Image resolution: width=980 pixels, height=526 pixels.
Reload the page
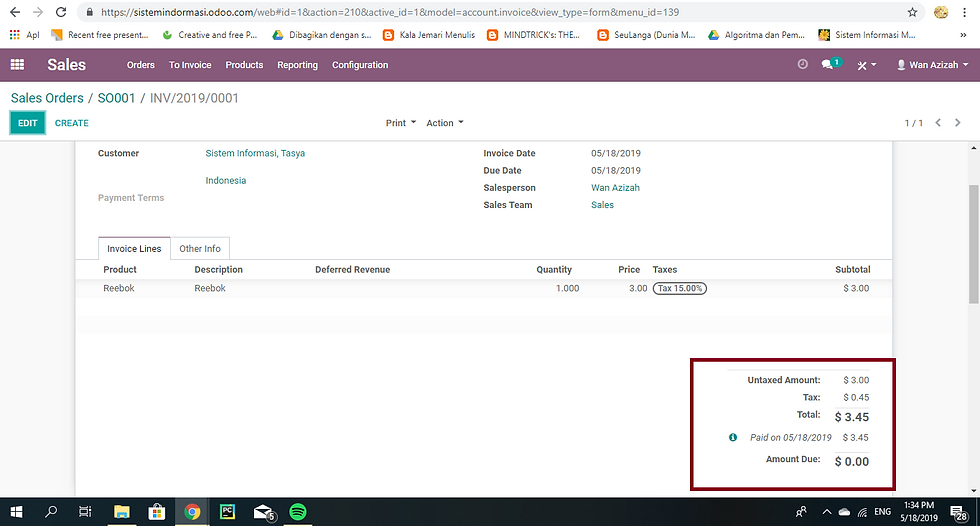61,12
